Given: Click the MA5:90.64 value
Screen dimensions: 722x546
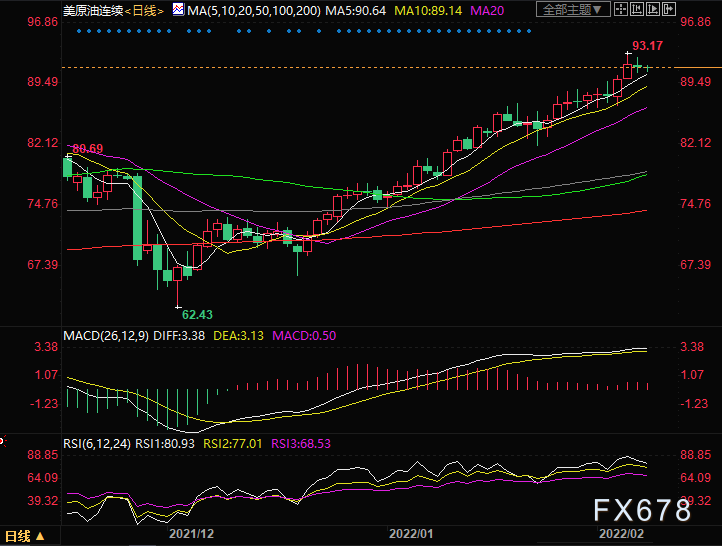Looking at the screenshot, I should [x=355, y=10].
